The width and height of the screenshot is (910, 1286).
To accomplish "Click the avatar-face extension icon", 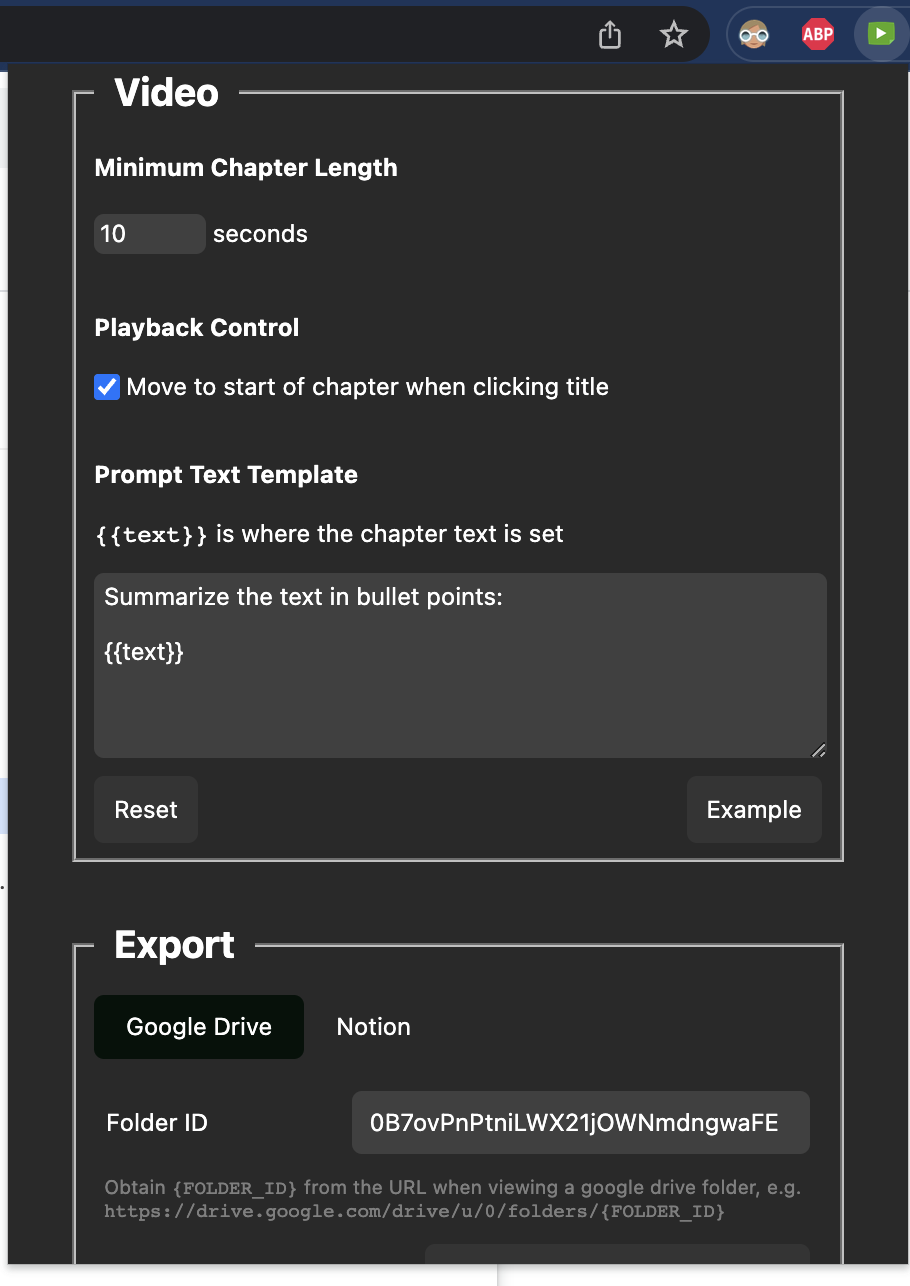I will pyautogui.click(x=753, y=33).
